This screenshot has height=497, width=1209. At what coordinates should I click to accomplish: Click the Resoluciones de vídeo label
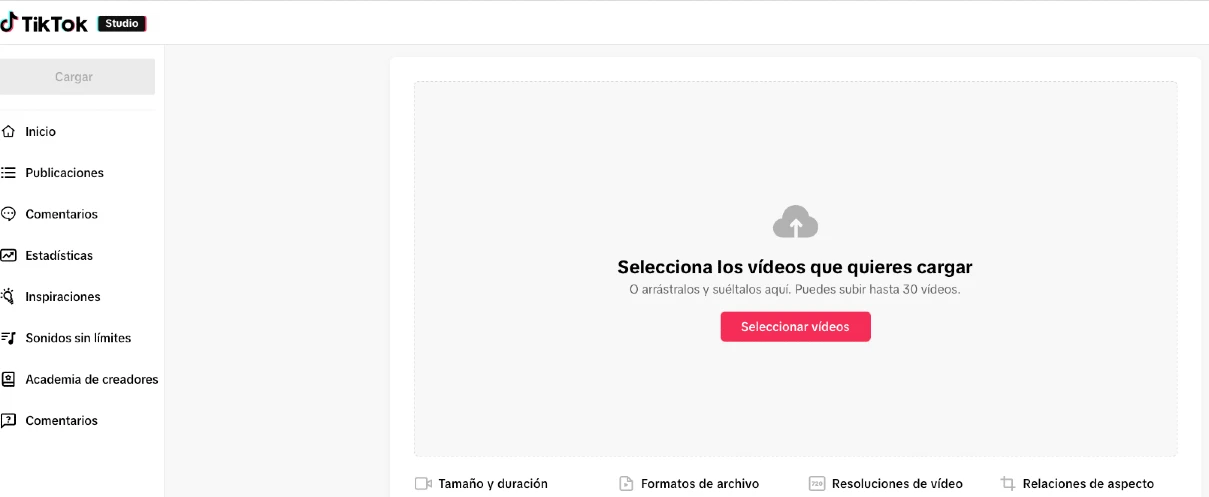897,484
